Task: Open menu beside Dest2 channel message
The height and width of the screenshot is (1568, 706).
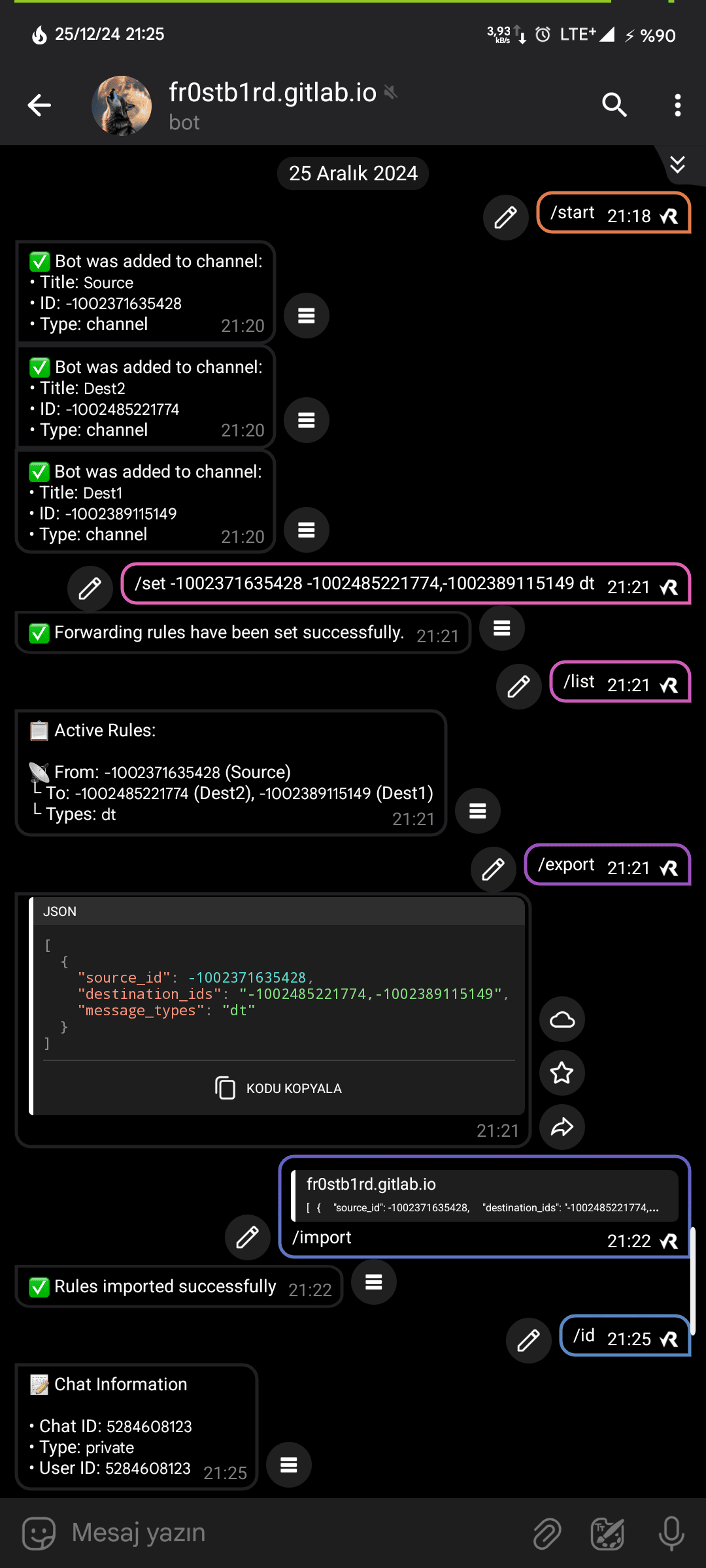Action: click(x=307, y=420)
